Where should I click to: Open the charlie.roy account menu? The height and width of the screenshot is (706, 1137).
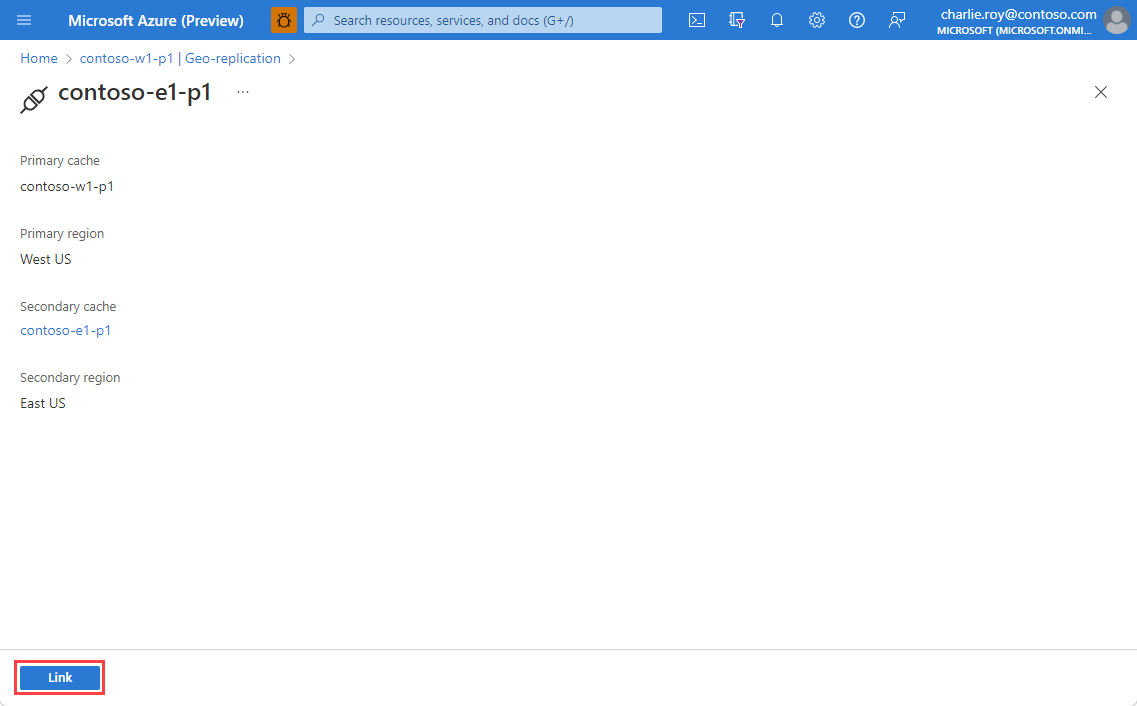(1017, 14)
